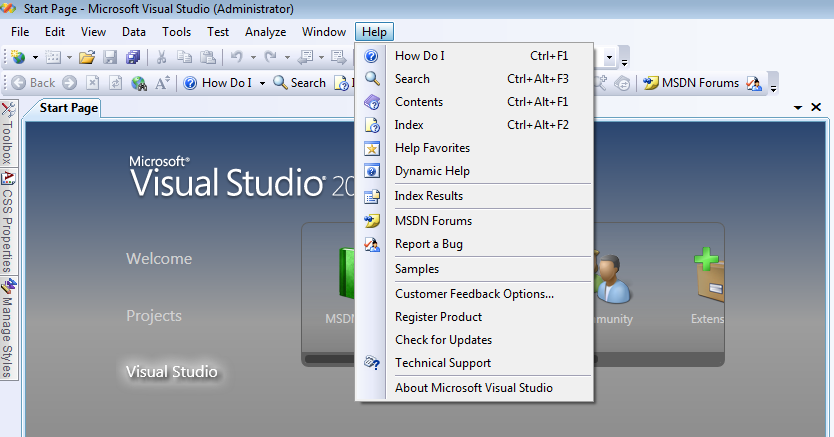Click the Copy toolbar icon
The height and width of the screenshot is (437, 834).
[185, 57]
